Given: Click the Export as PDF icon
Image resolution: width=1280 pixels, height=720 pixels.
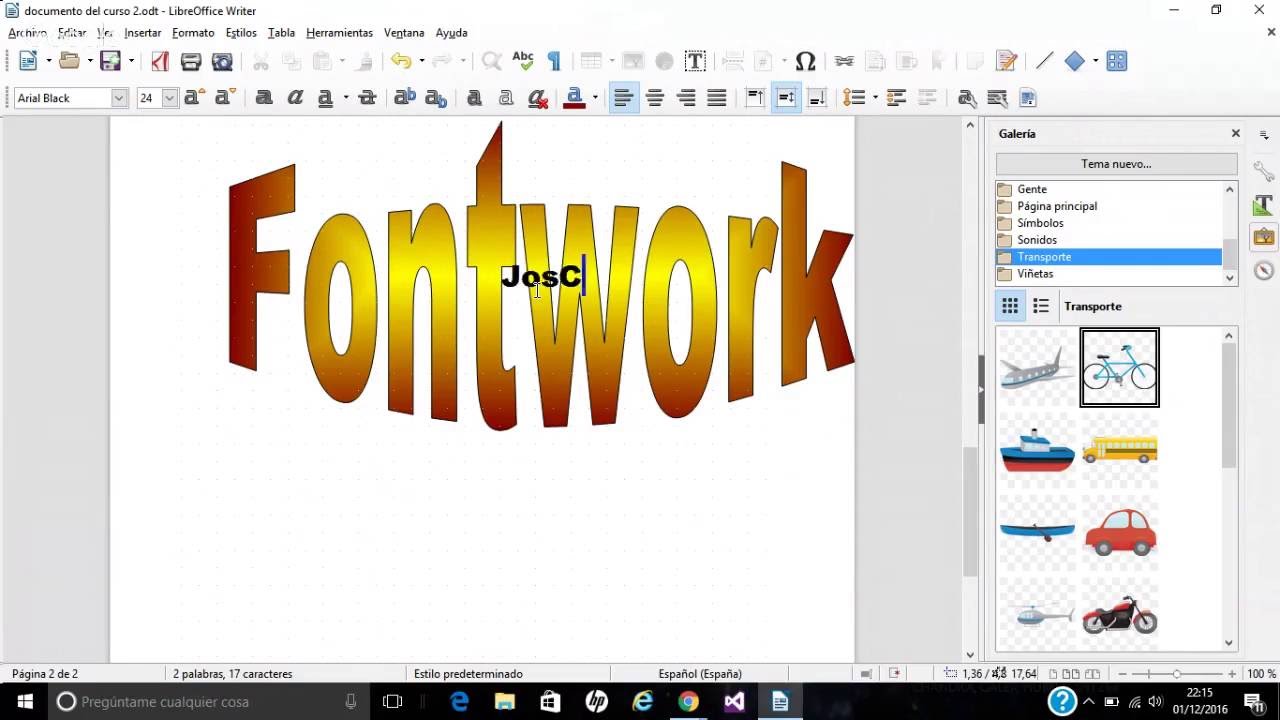Looking at the screenshot, I should click(x=160, y=61).
